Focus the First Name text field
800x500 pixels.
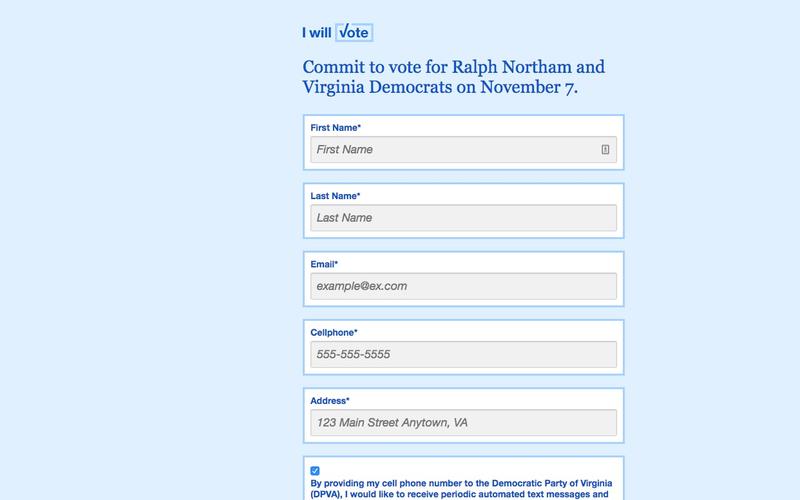pos(455,149)
